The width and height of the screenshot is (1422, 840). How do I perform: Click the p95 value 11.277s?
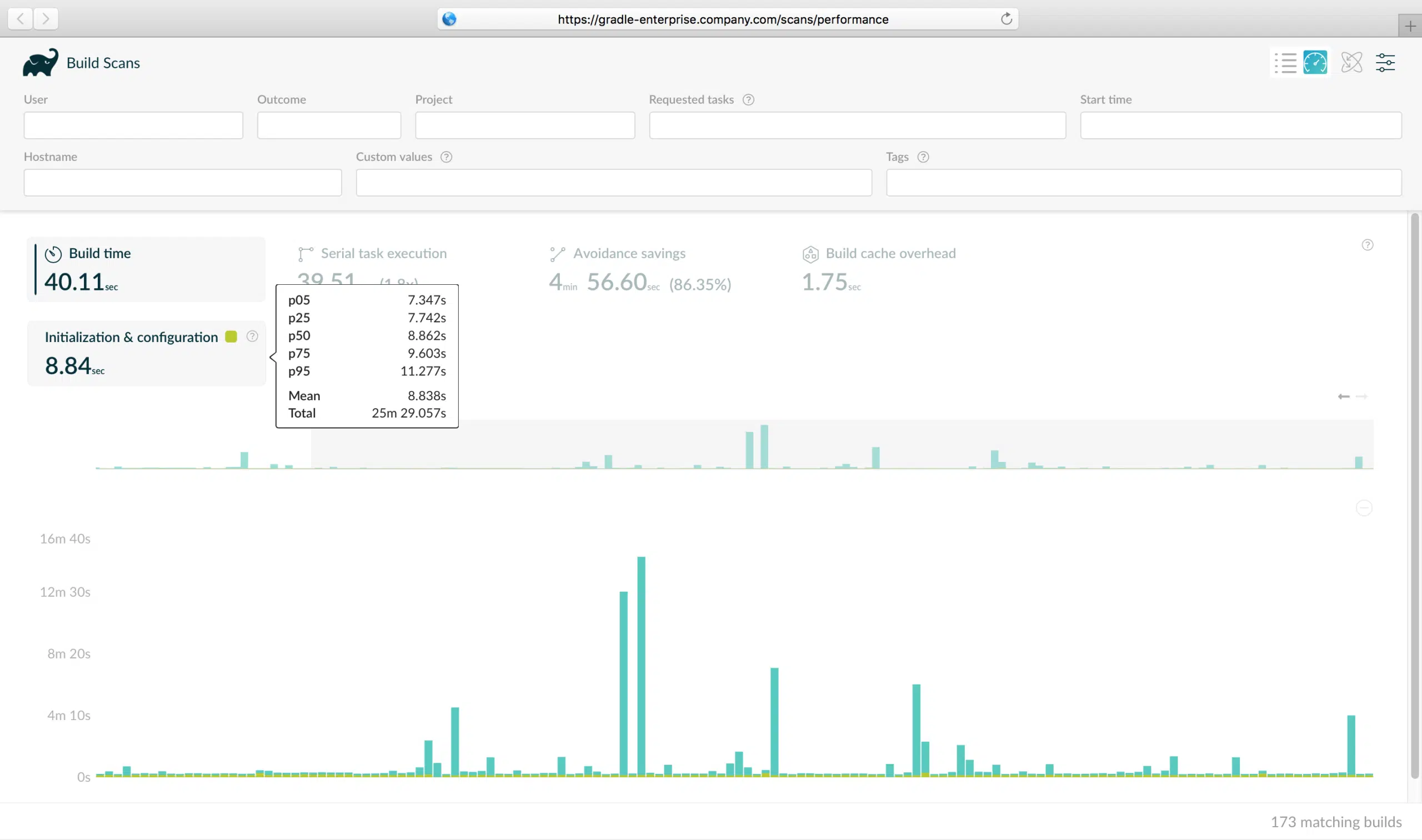point(423,371)
